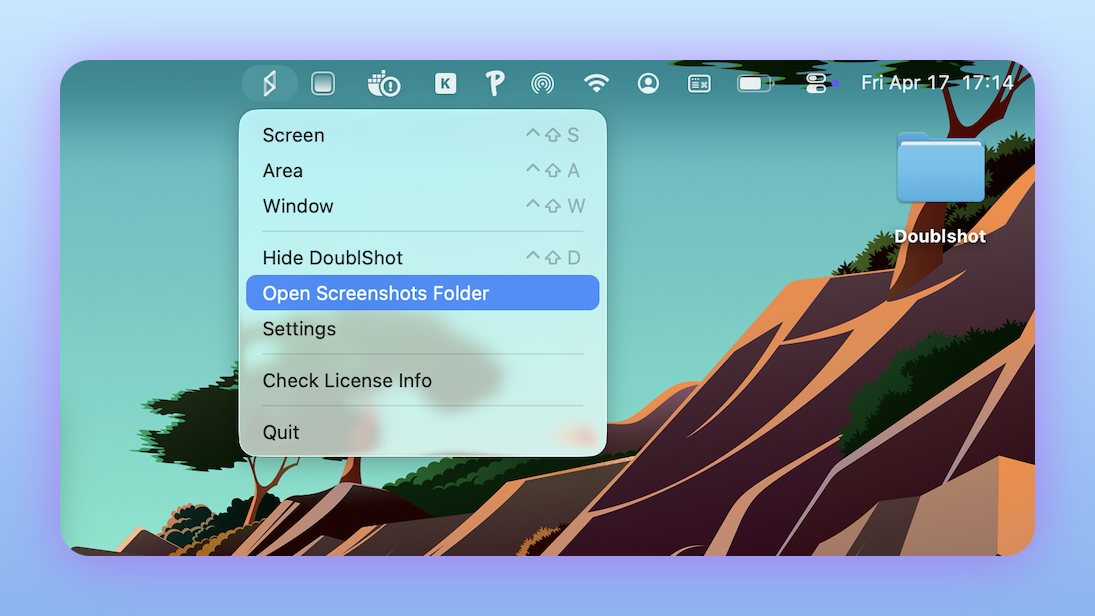Screen dimensions: 1095x616
Task: Check the battery status icon
Action: (x=752, y=83)
